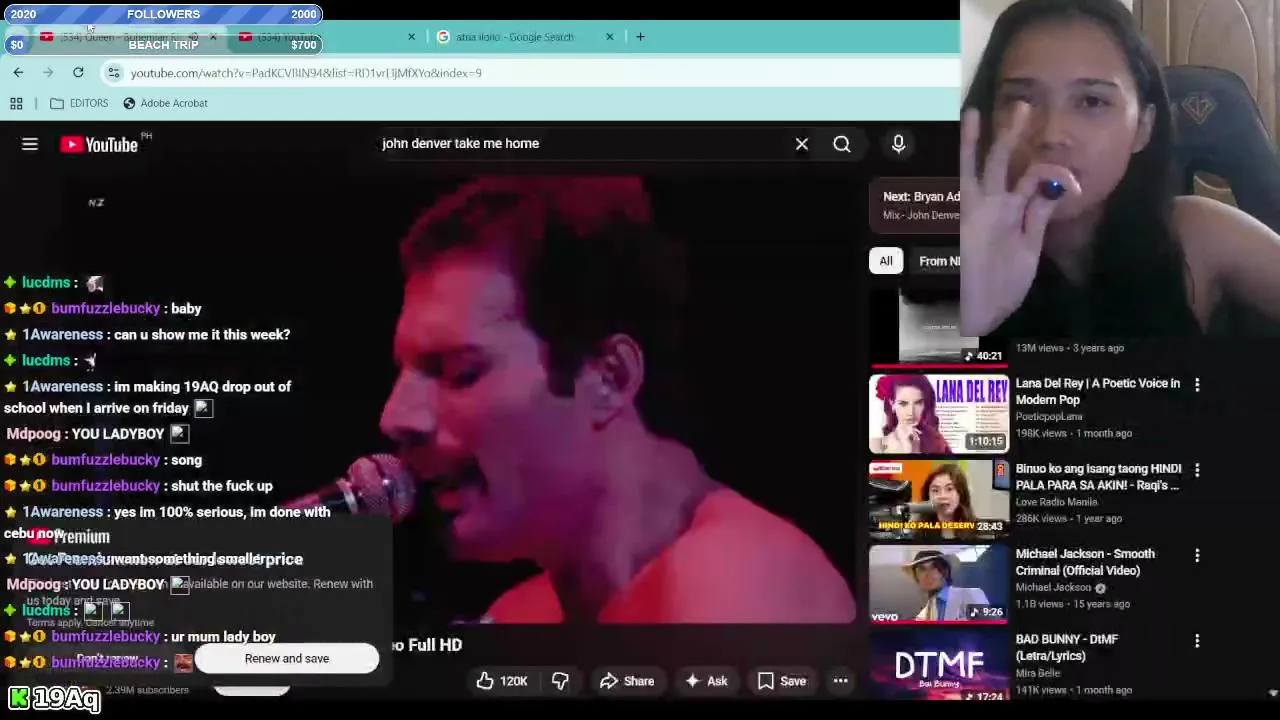Open the browser apps grid icon
The image size is (1280, 720).
16,103
